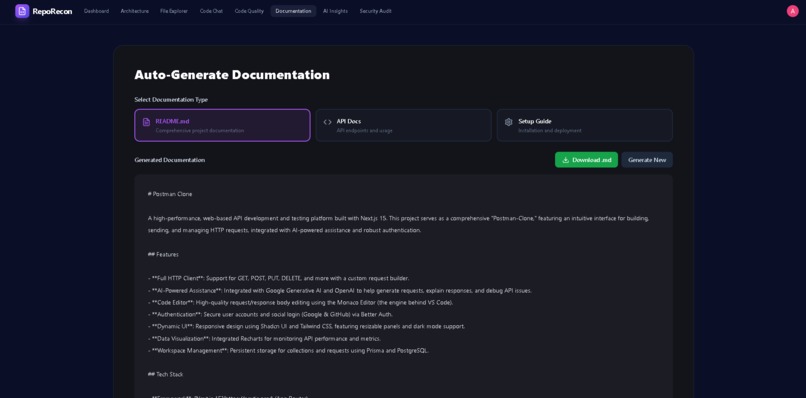Click the '## Features' line
This screenshot has width=806, height=398.
tap(163, 254)
